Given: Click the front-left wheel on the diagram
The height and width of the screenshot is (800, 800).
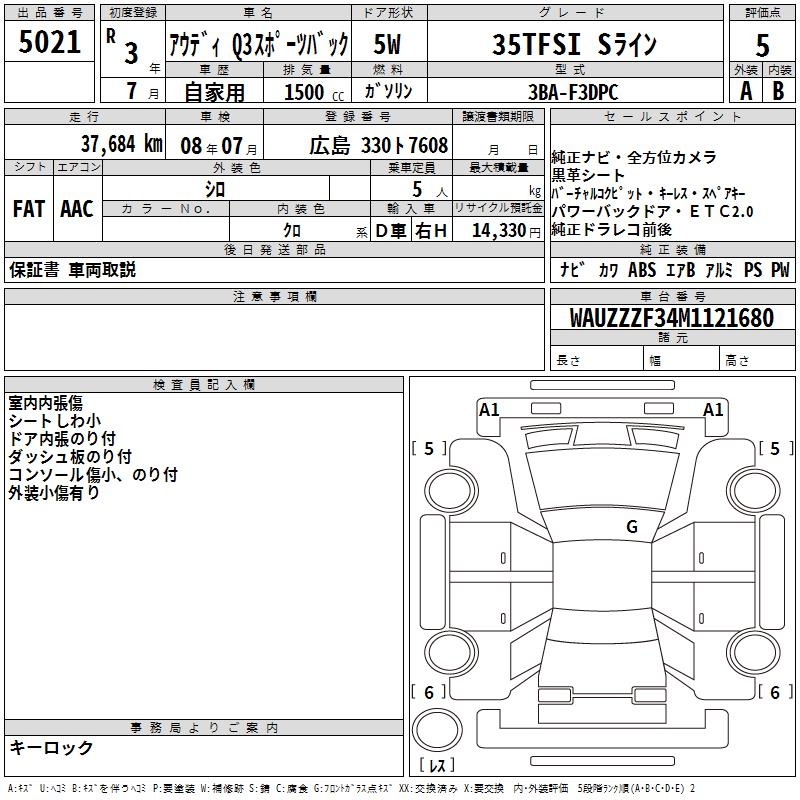Looking at the screenshot, I should point(451,491).
